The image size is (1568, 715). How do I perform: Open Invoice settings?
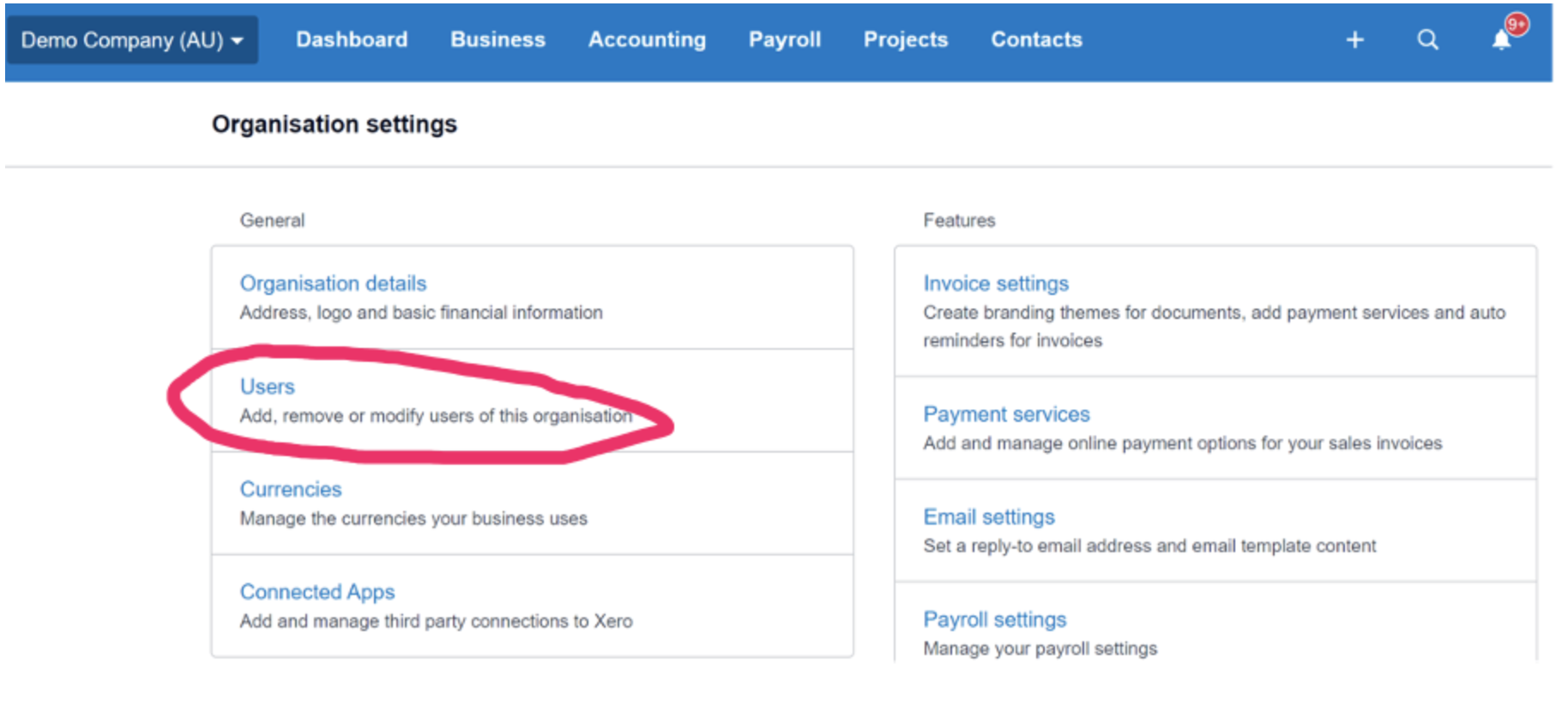(996, 284)
